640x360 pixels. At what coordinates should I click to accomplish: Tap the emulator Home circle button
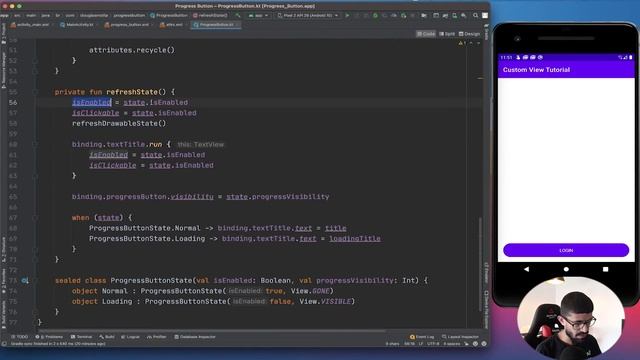(x=566, y=269)
